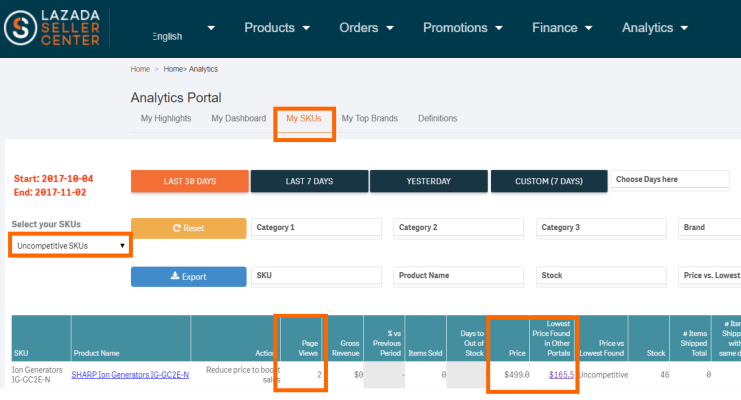The height and width of the screenshot is (400, 741).
Task: Select CUSTOM (7 DAYS) range
Action: coord(549,181)
